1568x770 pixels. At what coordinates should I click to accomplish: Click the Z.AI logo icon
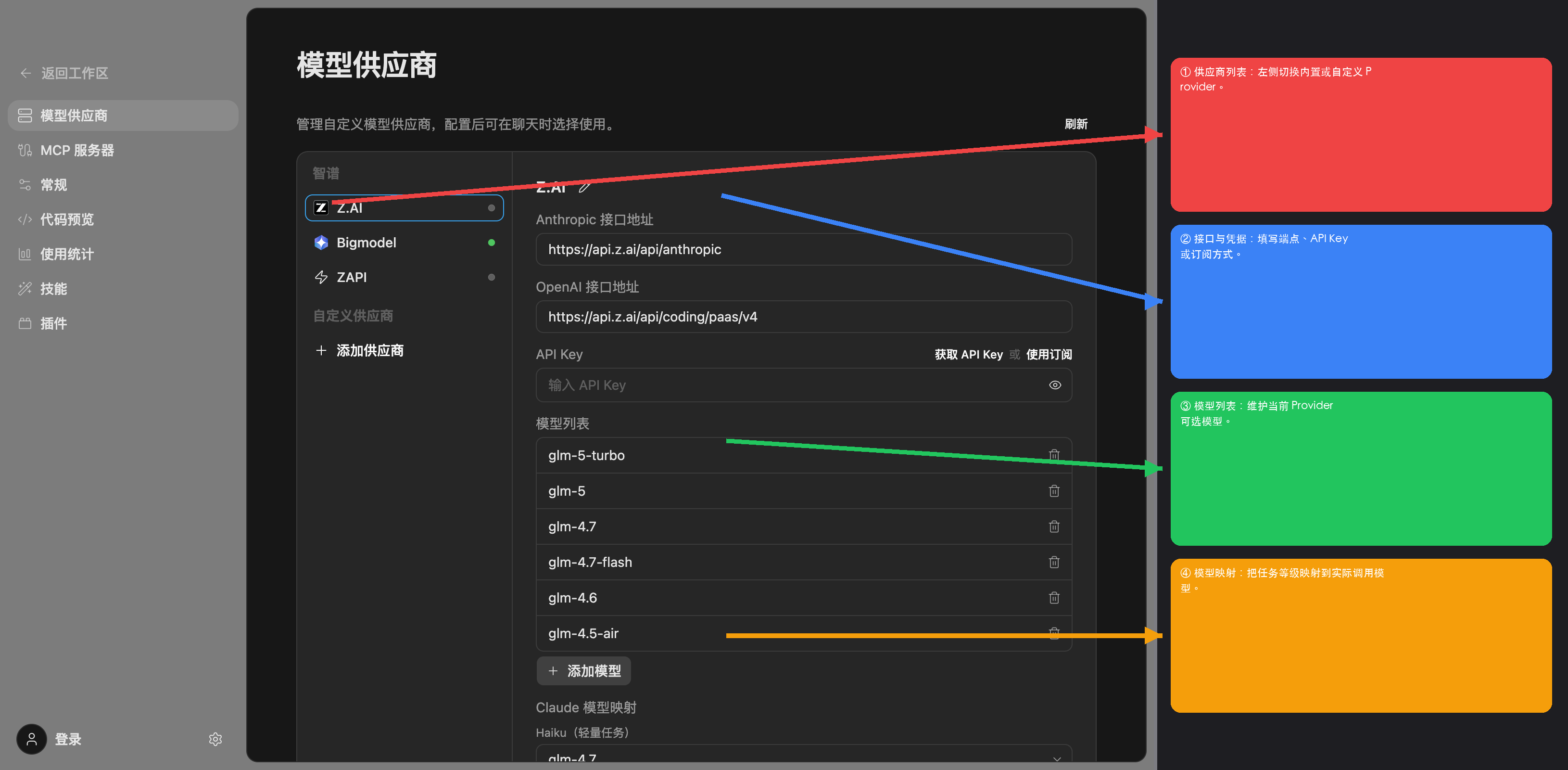(321, 208)
